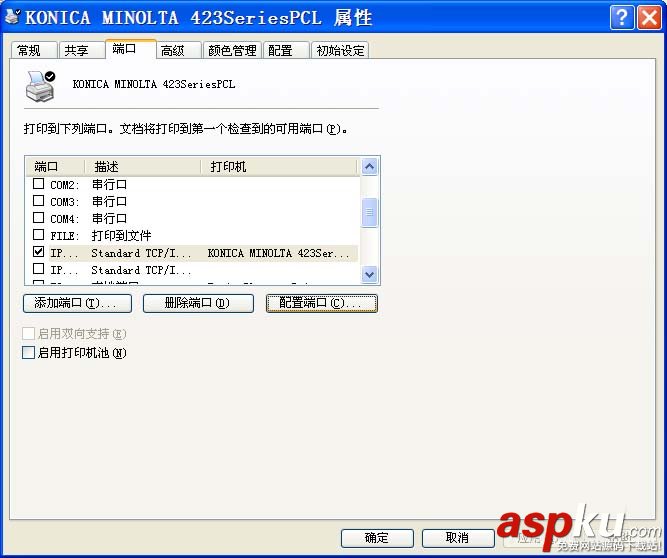Open the 颜色管理 tab

tap(232, 50)
